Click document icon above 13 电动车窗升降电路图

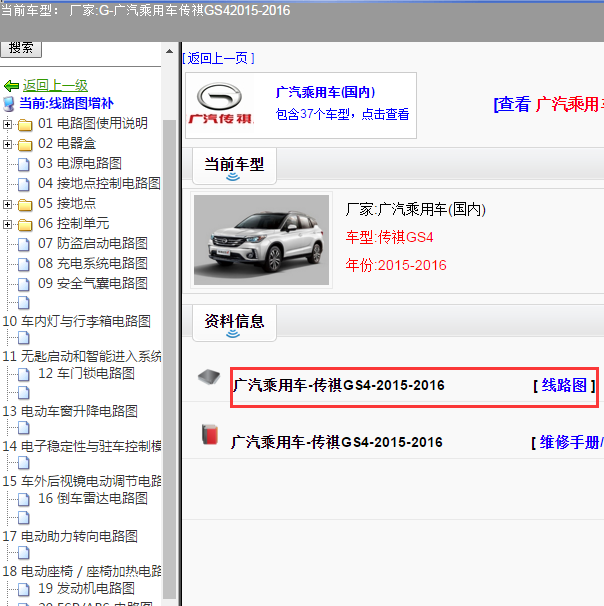[x=24, y=393]
